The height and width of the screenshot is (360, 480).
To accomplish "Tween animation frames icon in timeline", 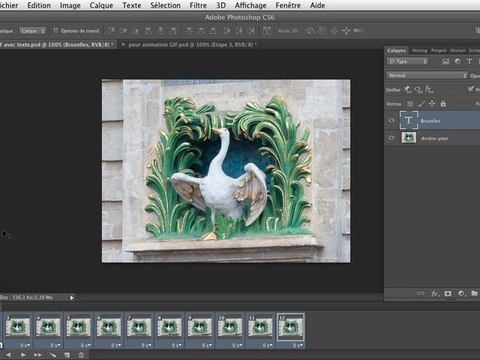I will point(53,355).
